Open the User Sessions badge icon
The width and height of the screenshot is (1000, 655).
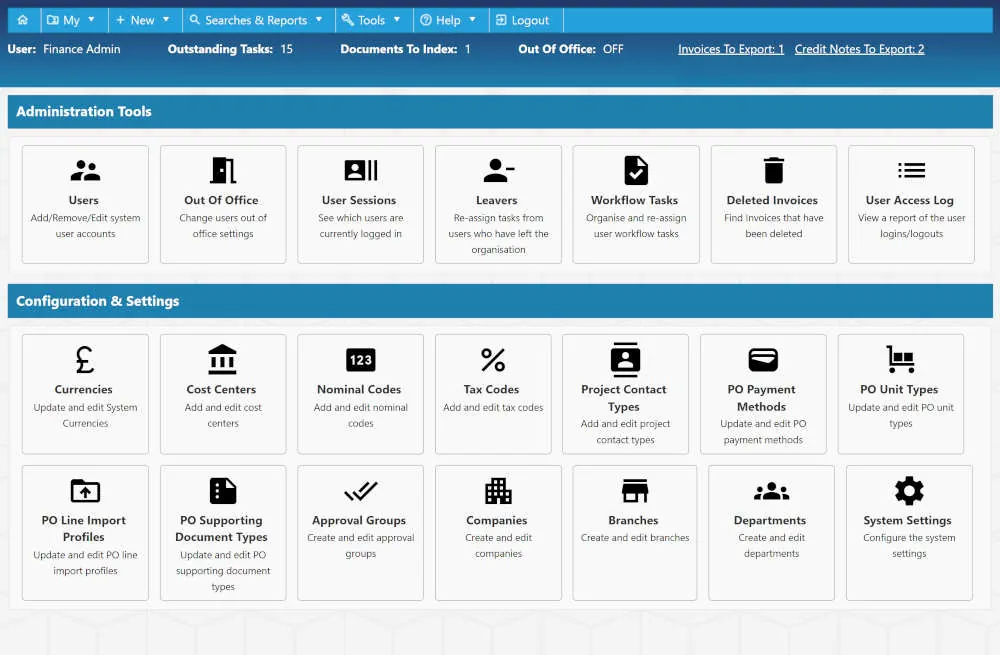tap(360, 170)
